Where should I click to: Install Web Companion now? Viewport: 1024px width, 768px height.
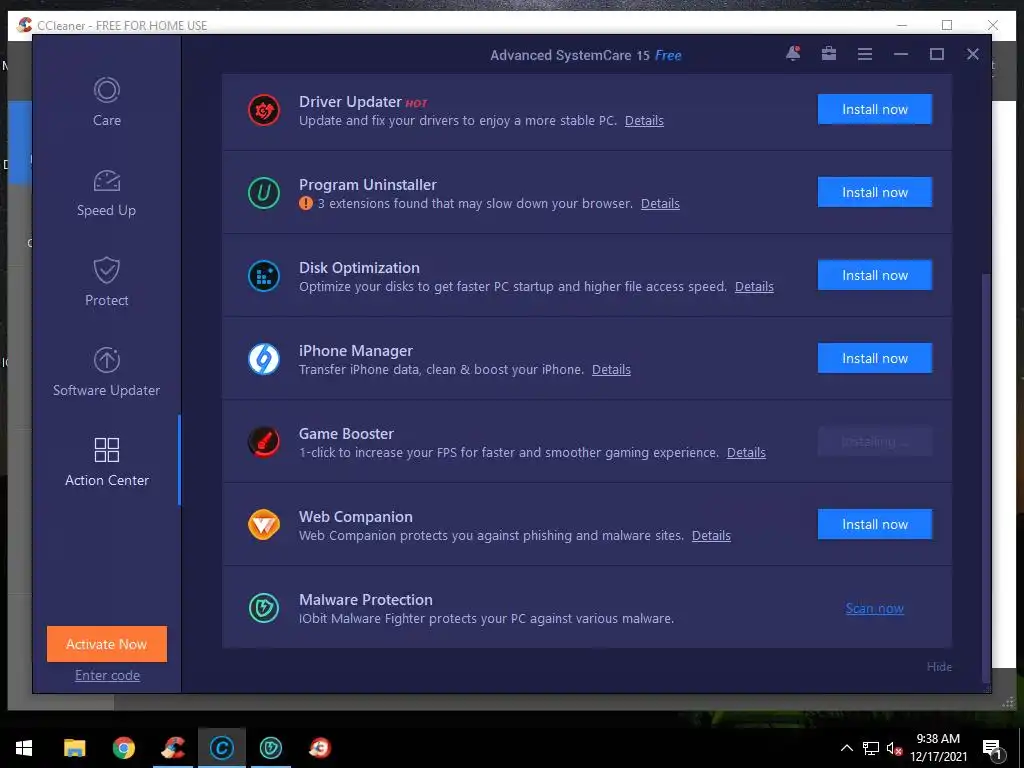pyautogui.click(x=874, y=524)
